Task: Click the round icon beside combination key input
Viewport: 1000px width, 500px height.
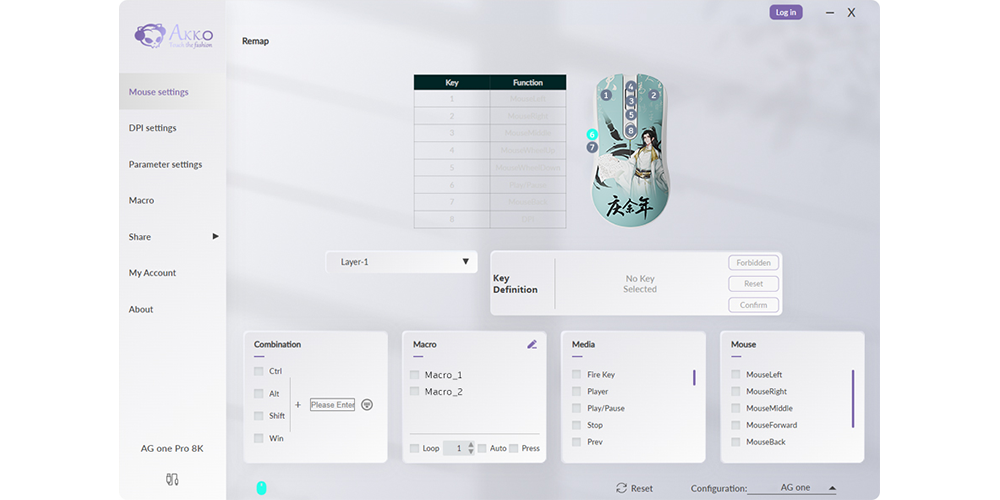Action: pyautogui.click(x=367, y=405)
